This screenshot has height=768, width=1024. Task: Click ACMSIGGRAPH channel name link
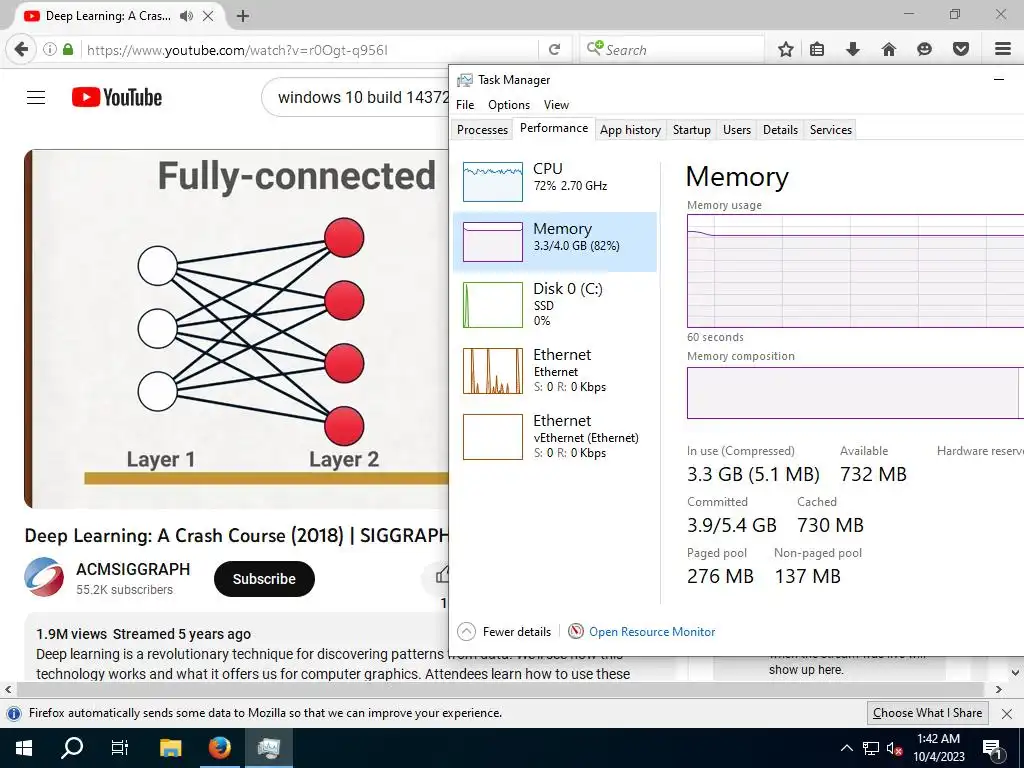click(x=133, y=569)
